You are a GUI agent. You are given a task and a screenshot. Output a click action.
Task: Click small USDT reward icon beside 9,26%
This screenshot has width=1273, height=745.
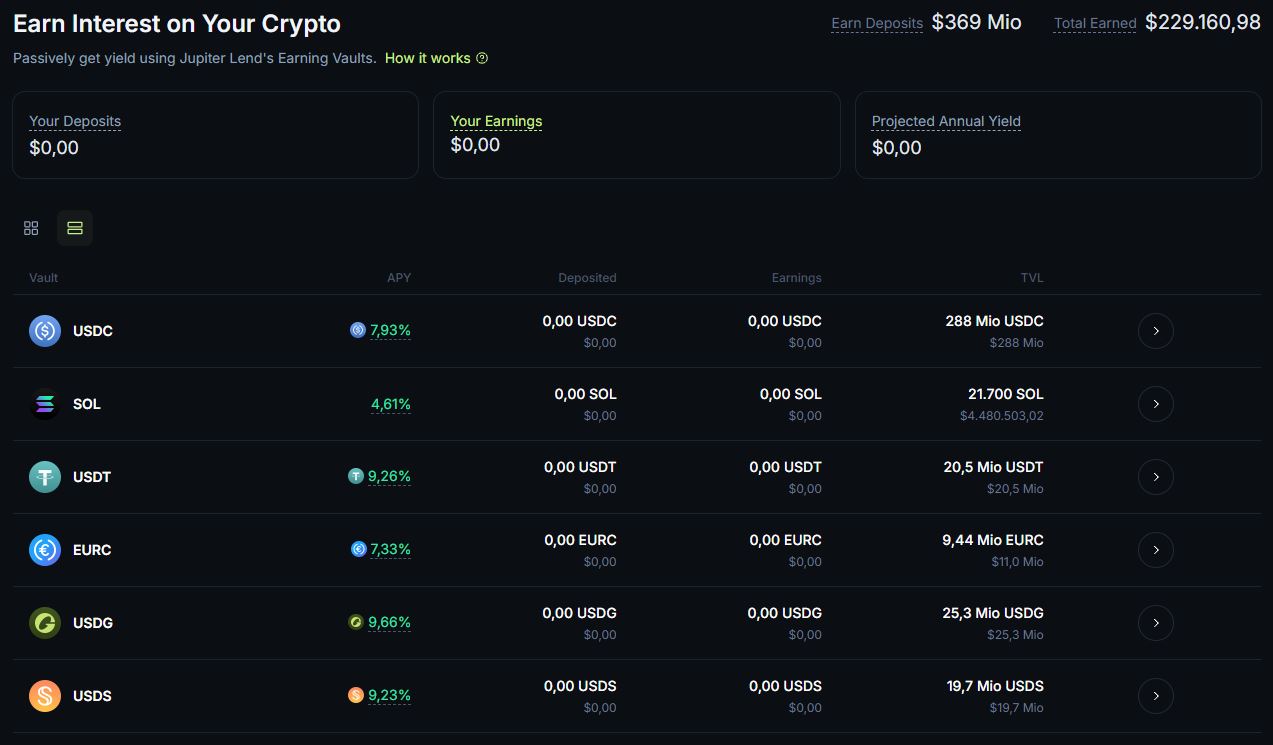point(356,476)
